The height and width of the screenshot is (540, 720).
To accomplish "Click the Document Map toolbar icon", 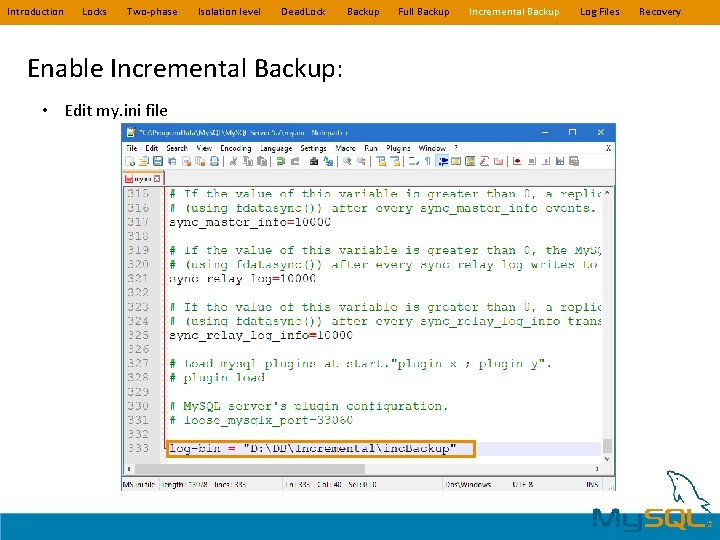I will point(456,161).
